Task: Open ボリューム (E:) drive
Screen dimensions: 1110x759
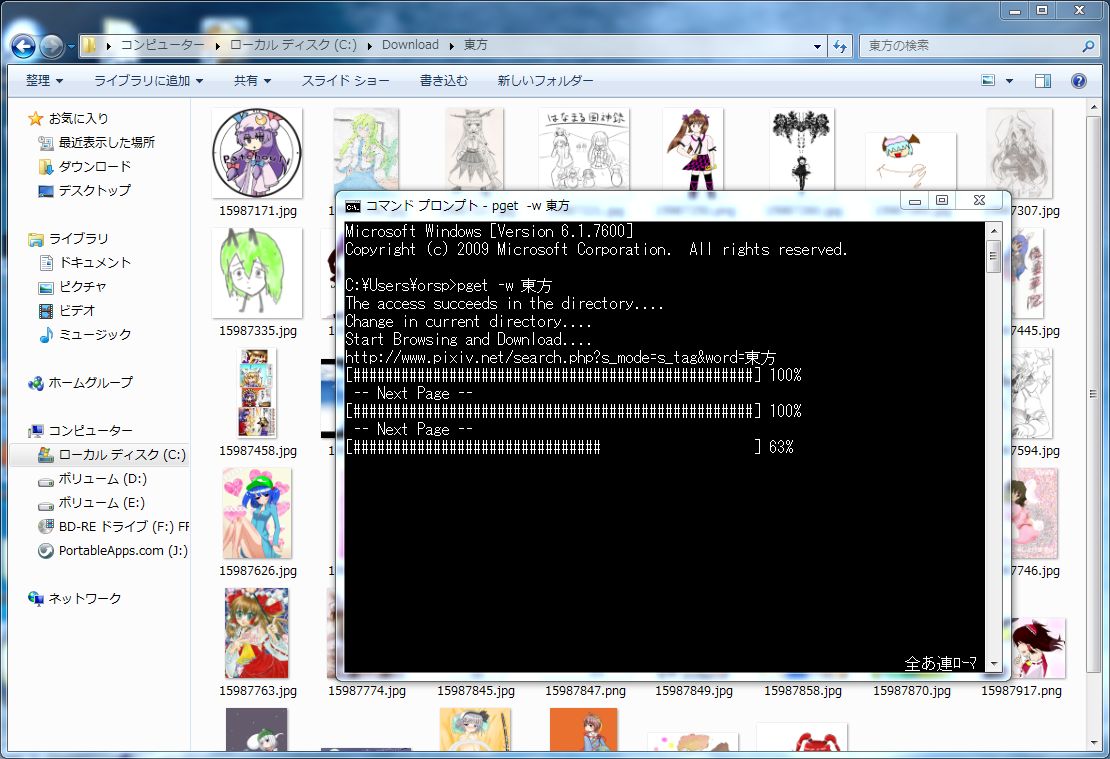Action: (102, 503)
